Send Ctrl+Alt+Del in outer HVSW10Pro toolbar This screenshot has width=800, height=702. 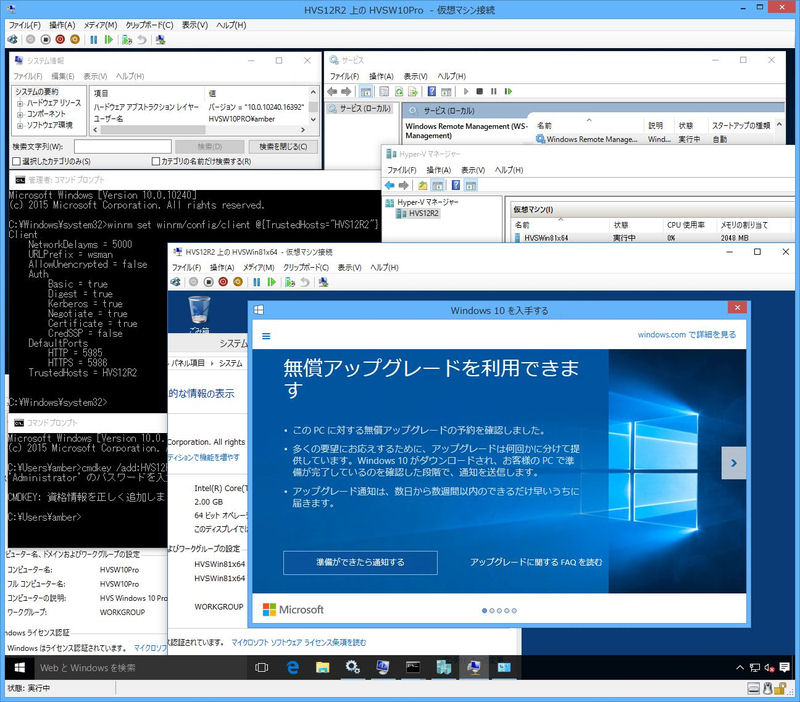(x=12, y=40)
